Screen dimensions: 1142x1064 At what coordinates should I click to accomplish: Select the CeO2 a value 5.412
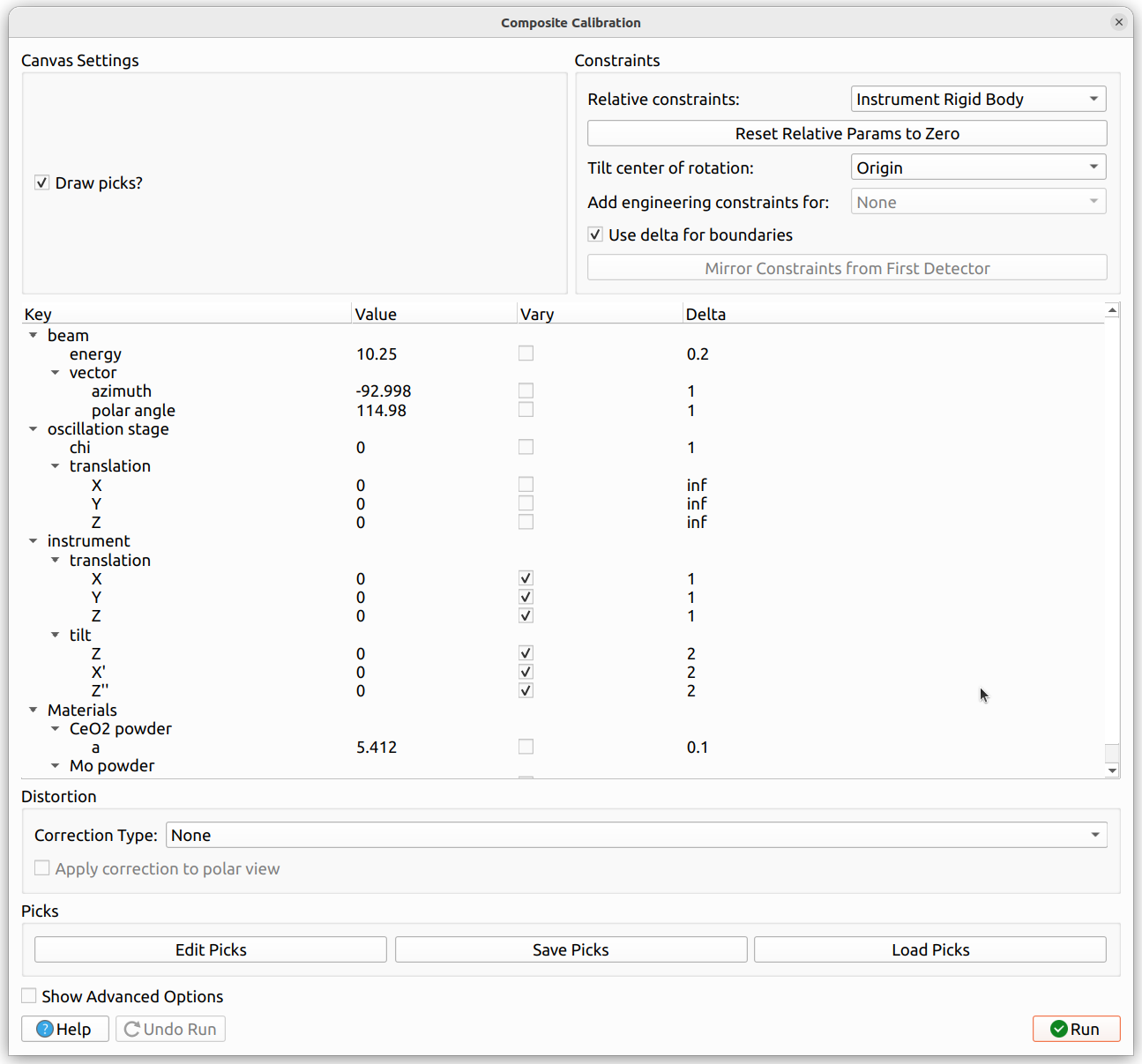point(377,747)
